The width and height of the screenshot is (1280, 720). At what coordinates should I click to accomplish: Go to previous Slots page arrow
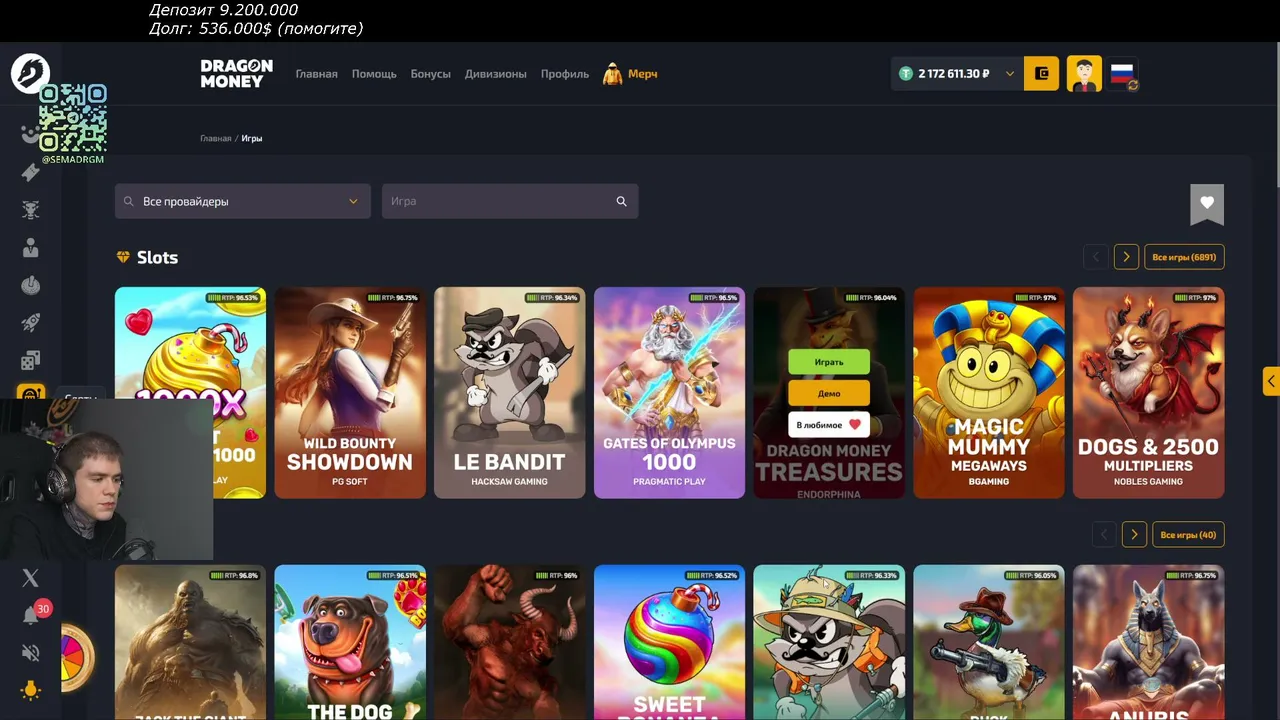tap(1095, 257)
